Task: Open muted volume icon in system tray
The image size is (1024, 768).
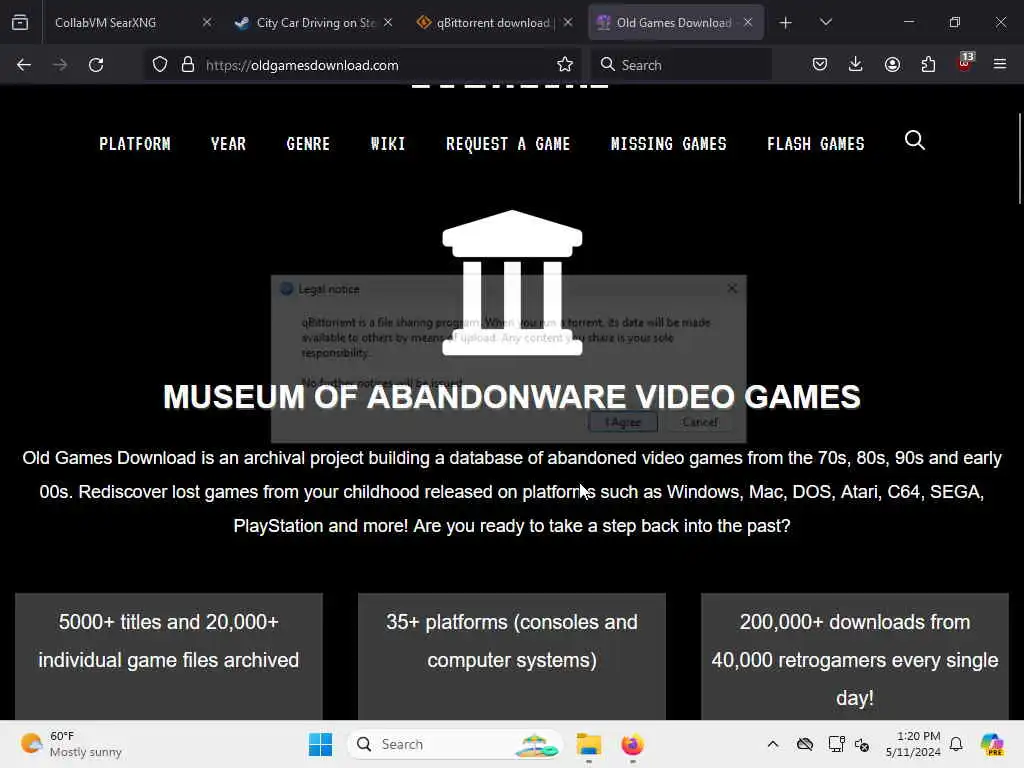Action: (x=861, y=744)
